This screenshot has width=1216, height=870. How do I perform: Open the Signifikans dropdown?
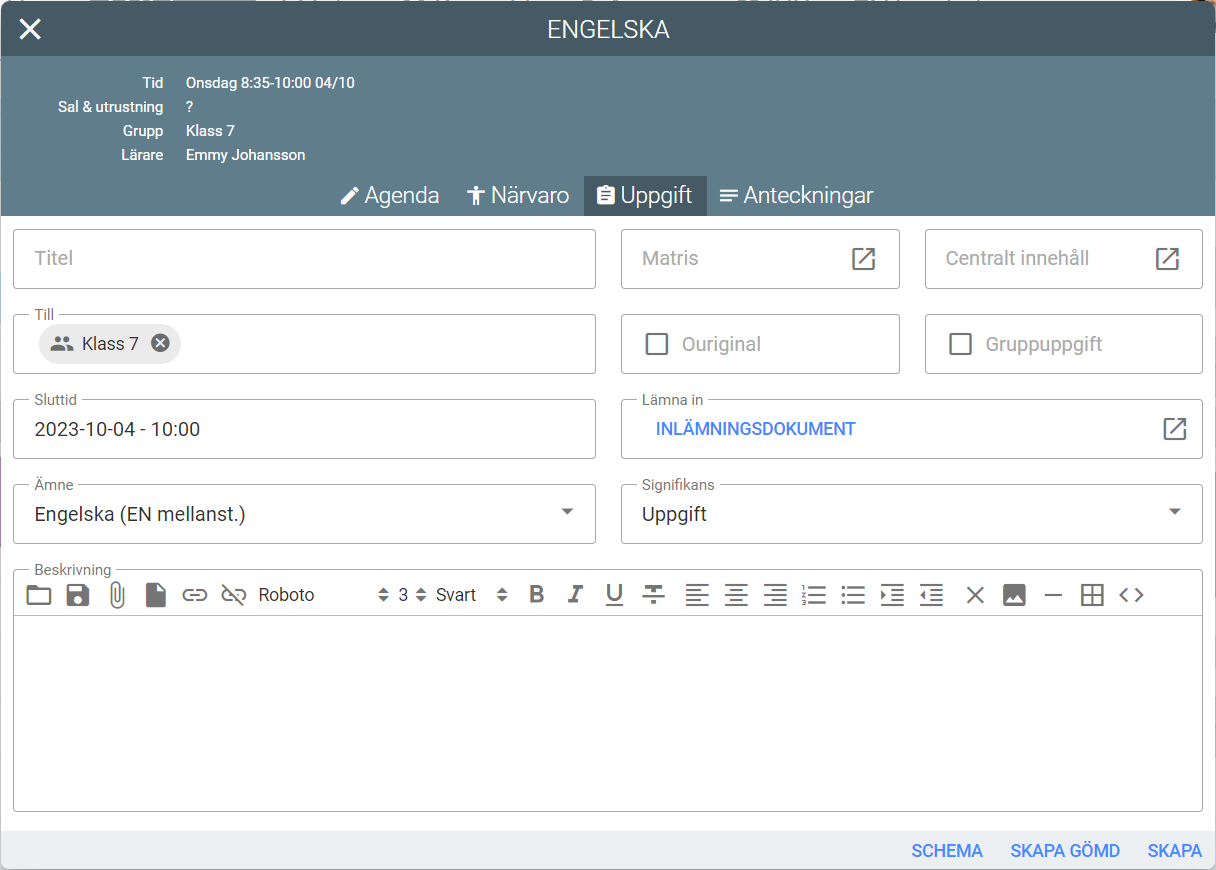pos(1174,512)
